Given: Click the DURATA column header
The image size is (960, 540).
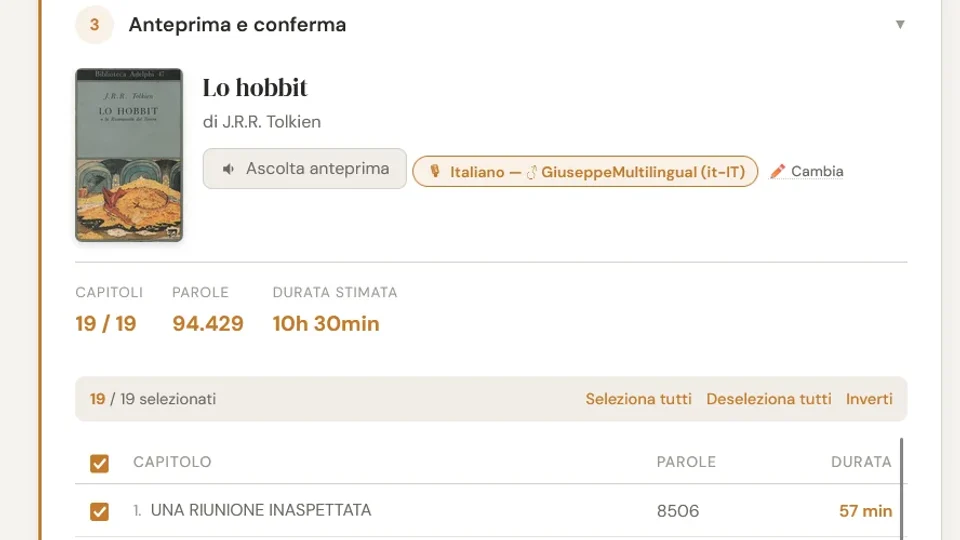Looking at the screenshot, I should (x=861, y=462).
